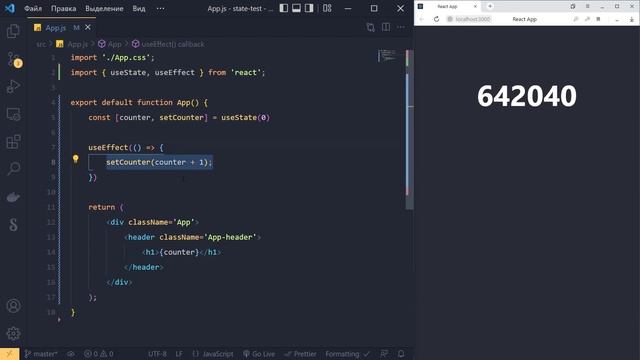The width and height of the screenshot is (640, 360).
Task: Close the React App browser tab
Action: tap(475, 7)
